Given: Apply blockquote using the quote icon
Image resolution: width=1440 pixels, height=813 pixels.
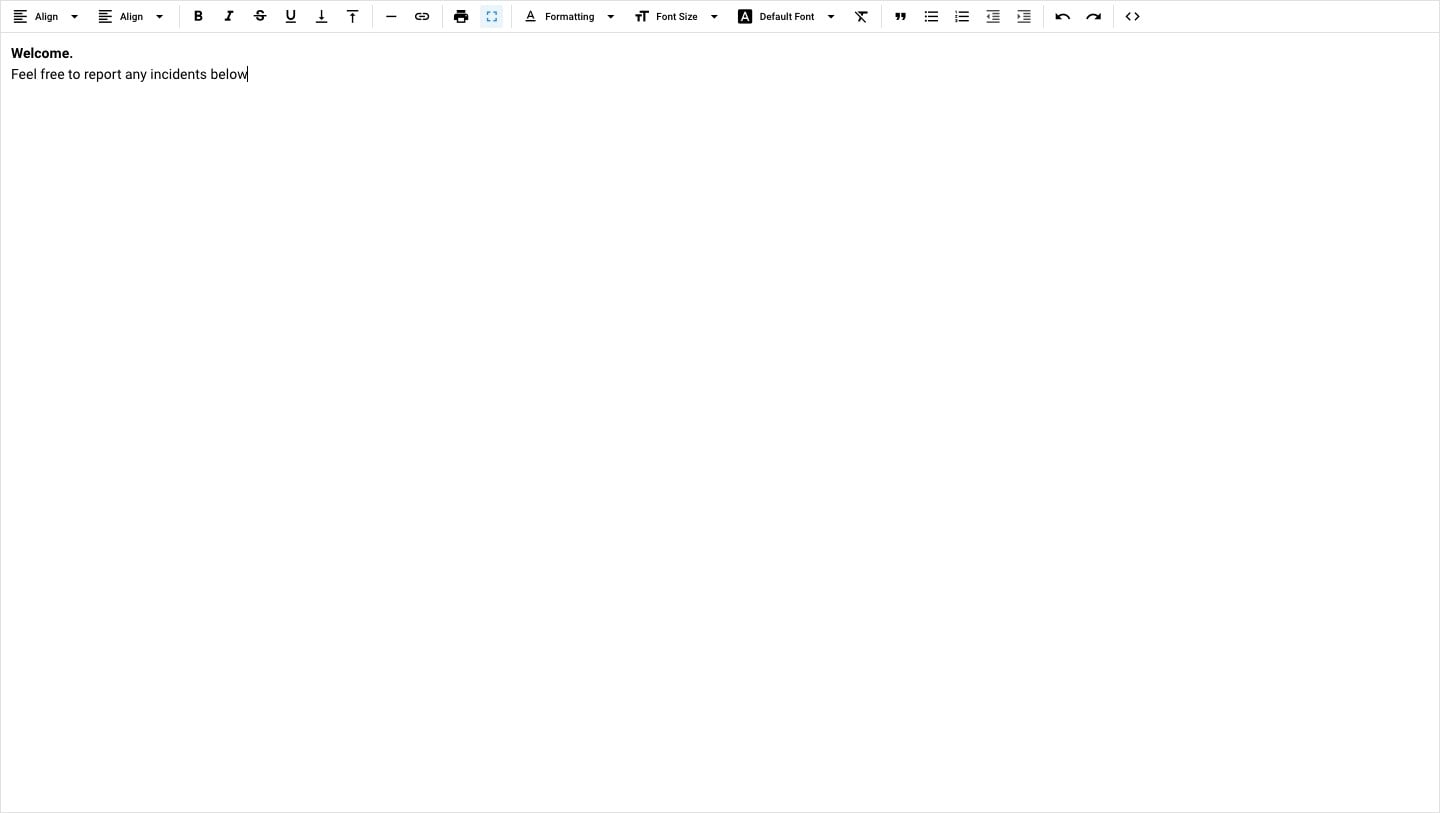Looking at the screenshot, I should coord(900,17).
